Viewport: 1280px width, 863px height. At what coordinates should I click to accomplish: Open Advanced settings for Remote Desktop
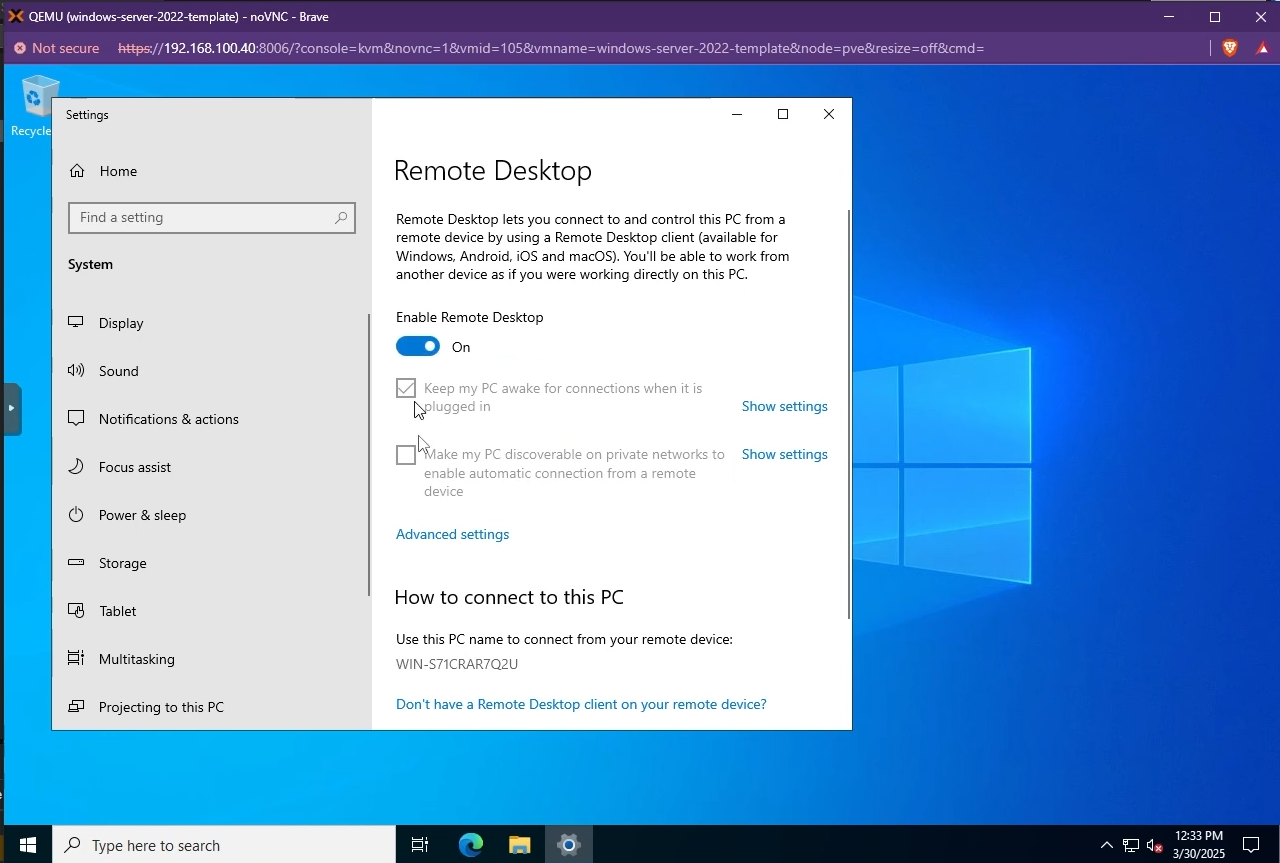click(452, 533)
